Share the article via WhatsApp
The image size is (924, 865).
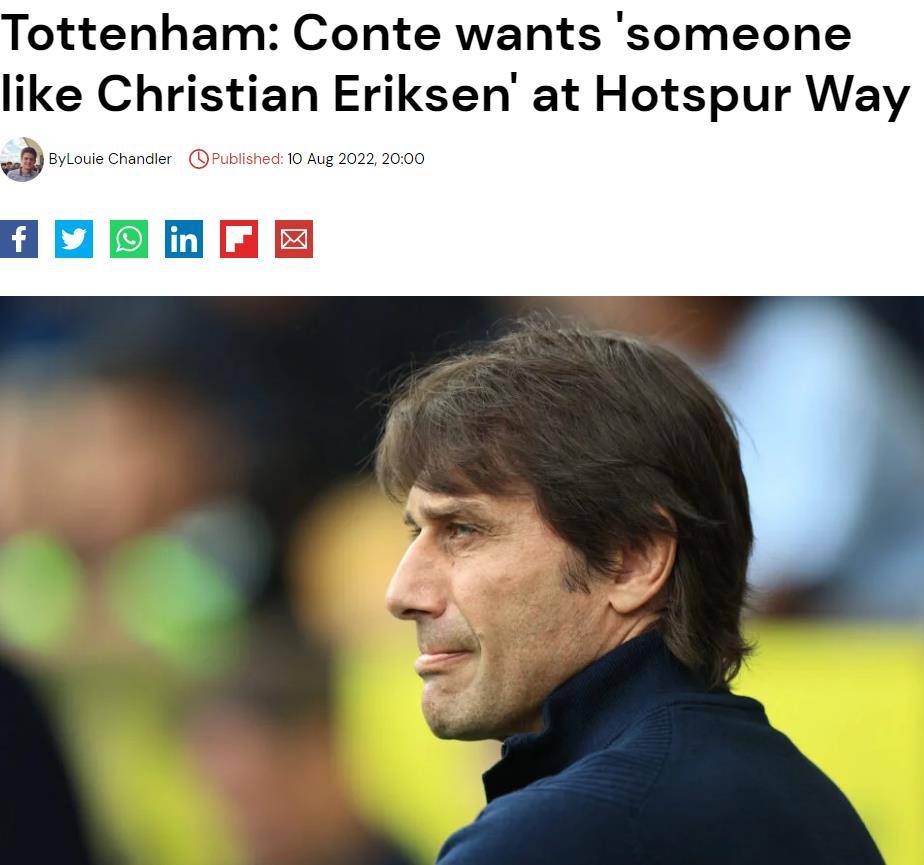(x=129, y=239)
